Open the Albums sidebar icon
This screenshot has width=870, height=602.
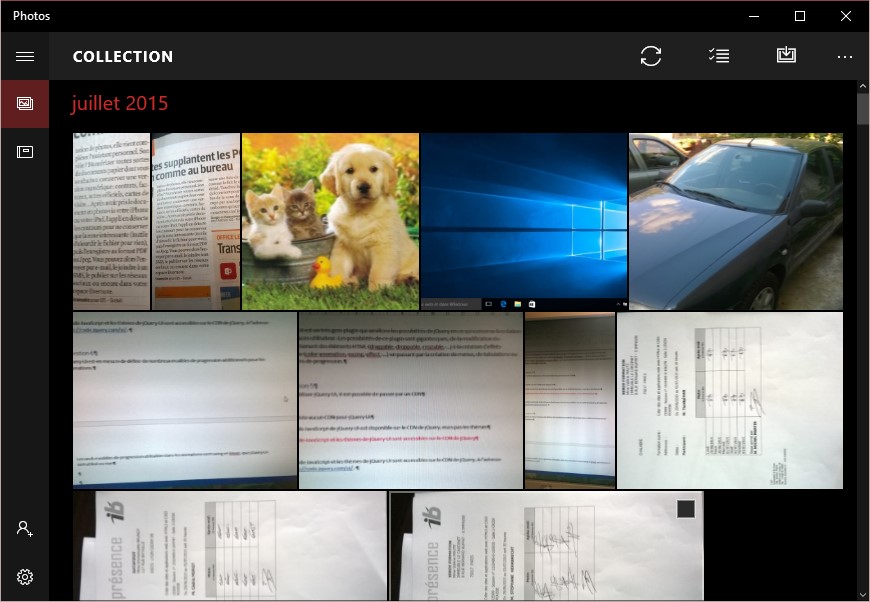pos(25,152)
